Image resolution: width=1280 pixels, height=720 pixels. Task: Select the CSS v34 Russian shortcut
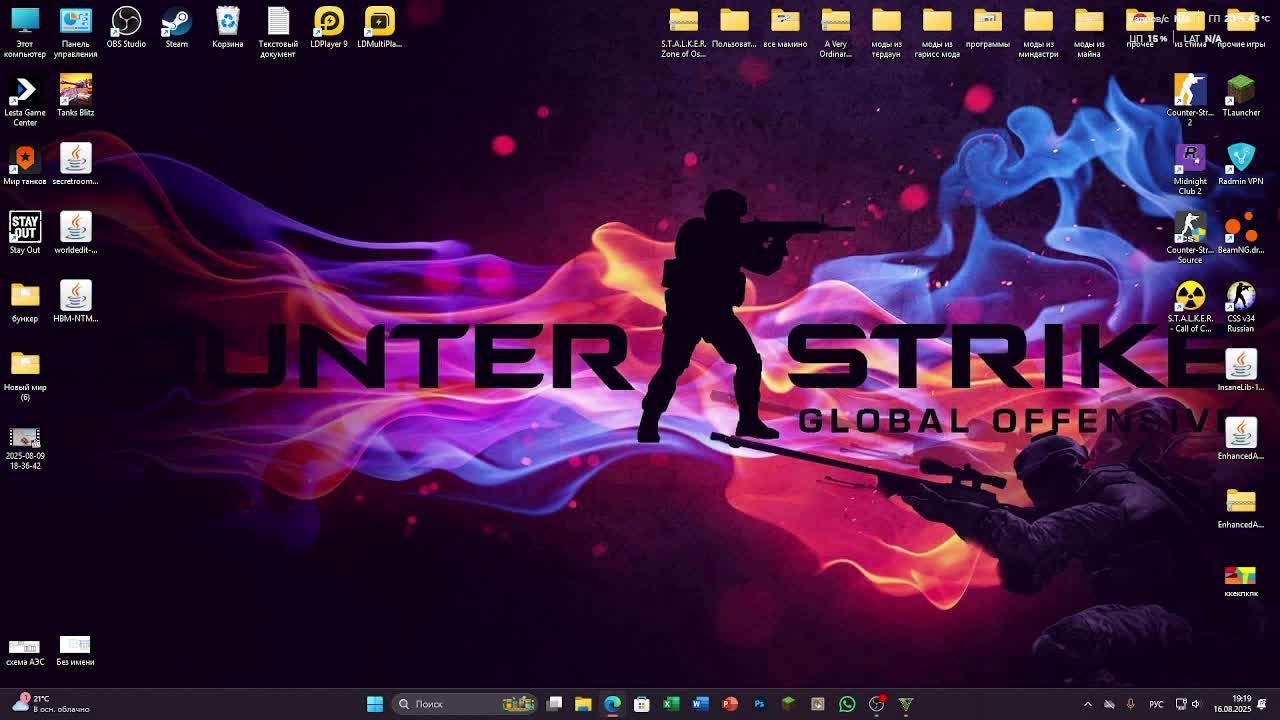coord(1241,307)
